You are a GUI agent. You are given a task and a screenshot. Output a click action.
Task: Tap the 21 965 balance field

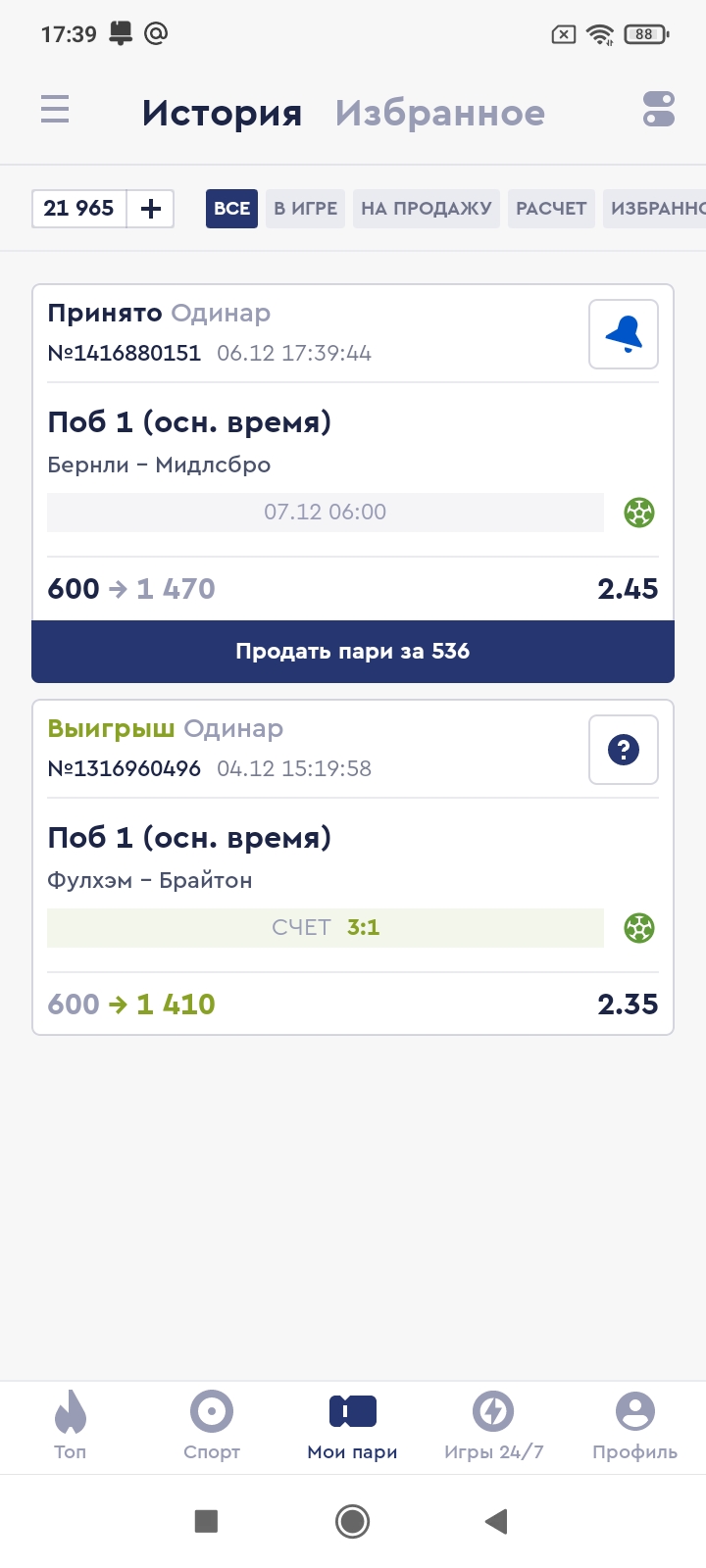tap(79, 209)
